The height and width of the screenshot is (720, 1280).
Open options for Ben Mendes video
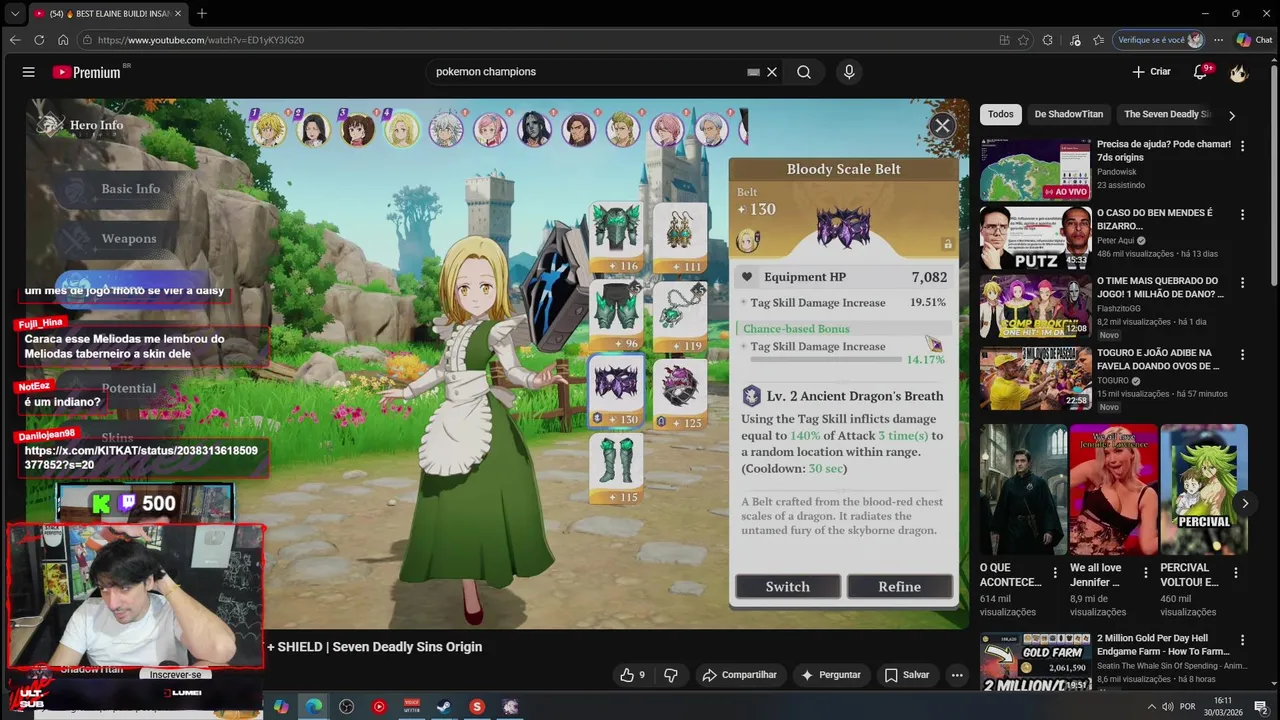click(x=1243, y=215)
